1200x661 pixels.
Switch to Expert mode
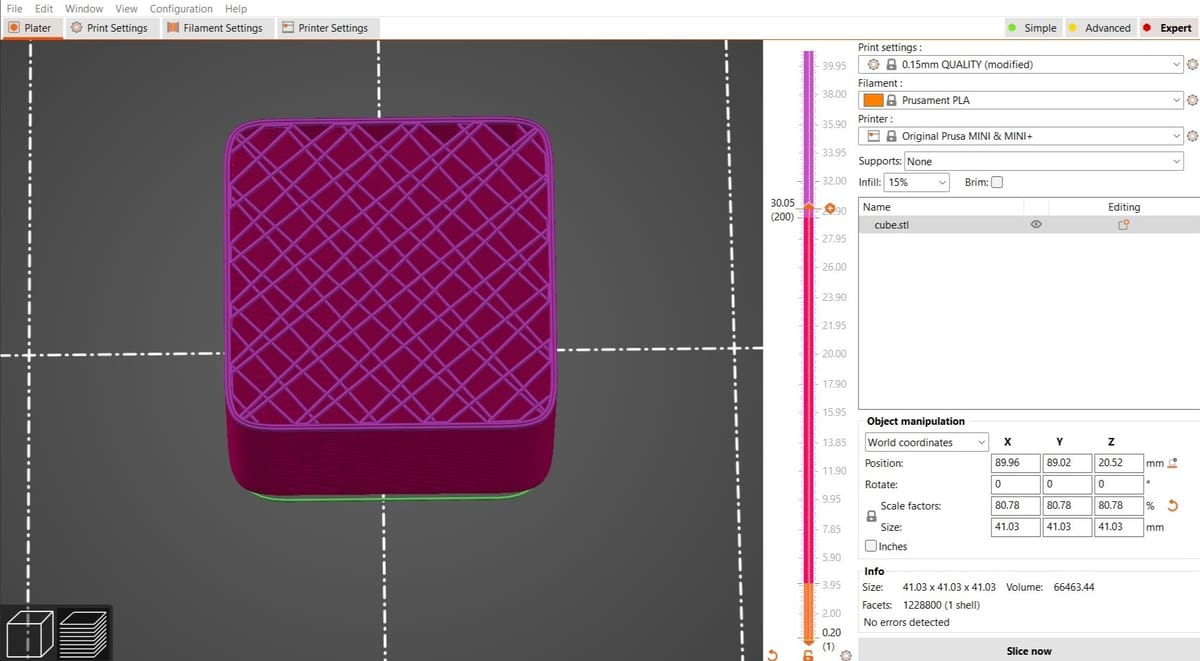pyautogui.click(x=1167, y=28)
